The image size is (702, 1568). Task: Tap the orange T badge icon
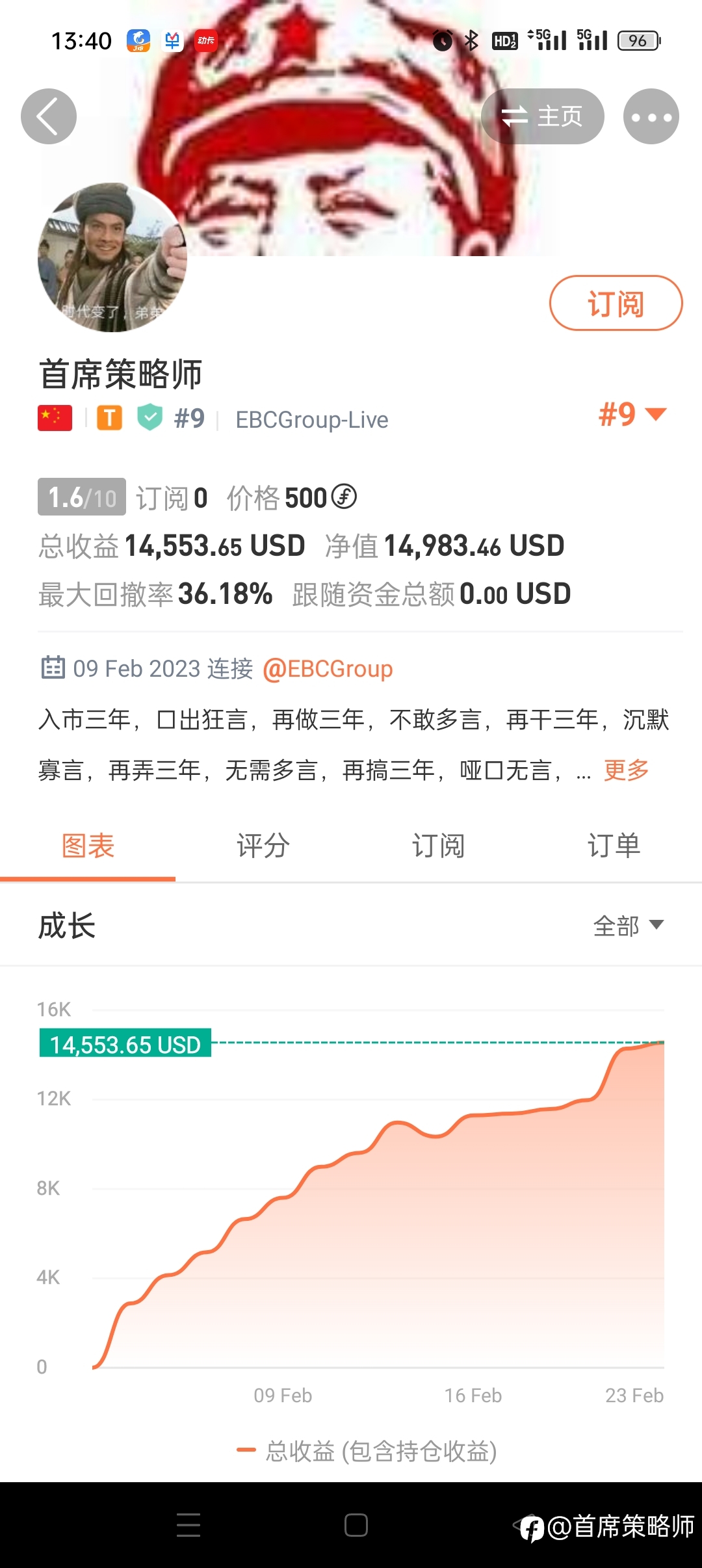tap(109, 418)
